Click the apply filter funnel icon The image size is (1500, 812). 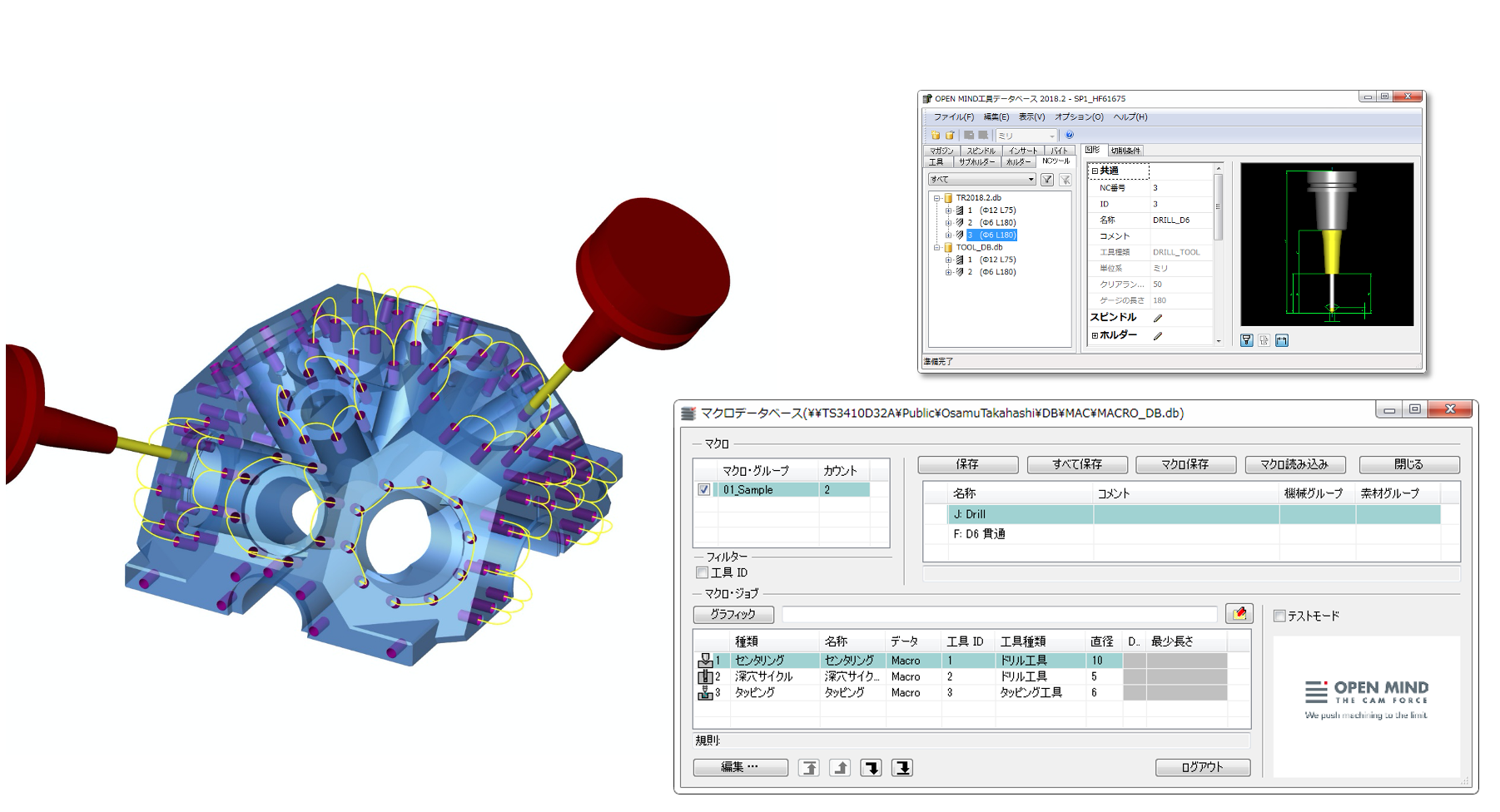1047,179
